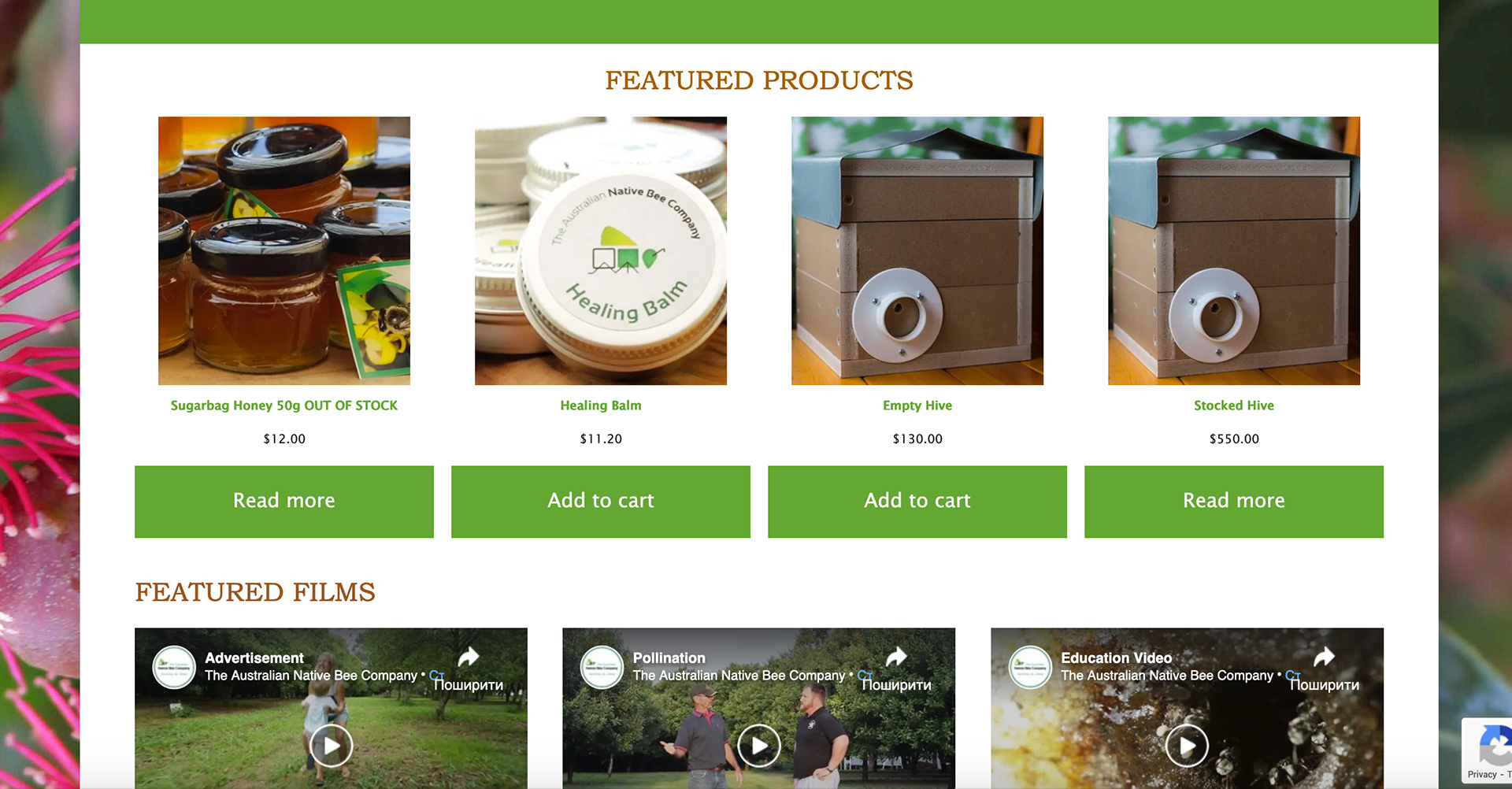Play the Advertisement video

pyautogui.click(x=332, y=745)
